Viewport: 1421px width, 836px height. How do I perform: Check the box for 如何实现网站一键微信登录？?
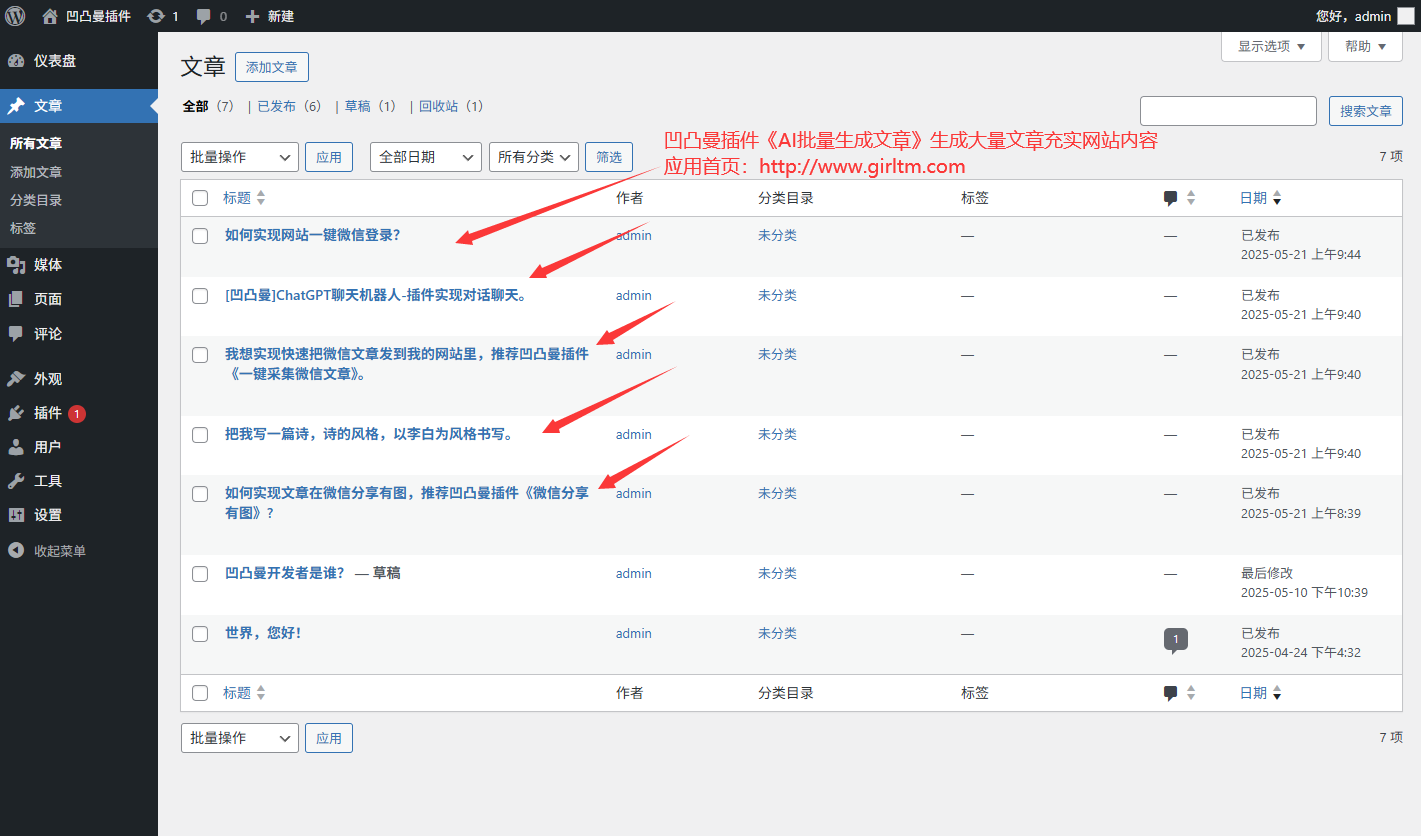200,236
